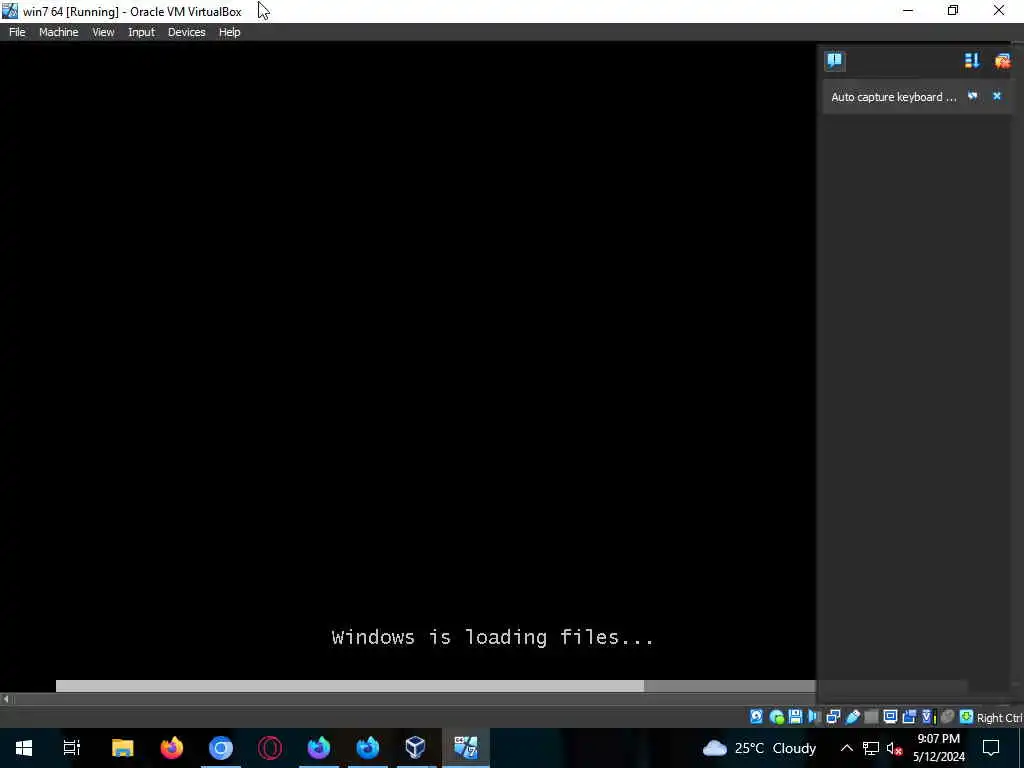Viewport: 1024px width, 768px height.
Task: Click the network adapters status icon
Action: tap(833, 717)
